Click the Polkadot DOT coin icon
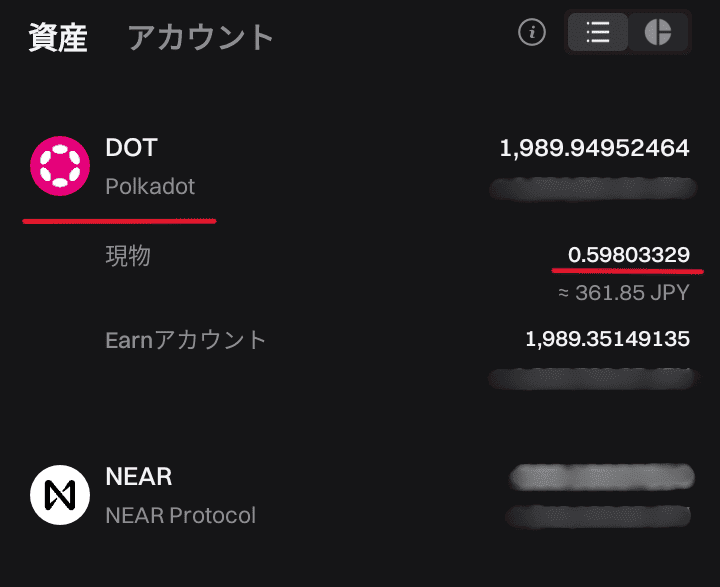Screen dimensions: 720x587 click(x=60, y=166)
